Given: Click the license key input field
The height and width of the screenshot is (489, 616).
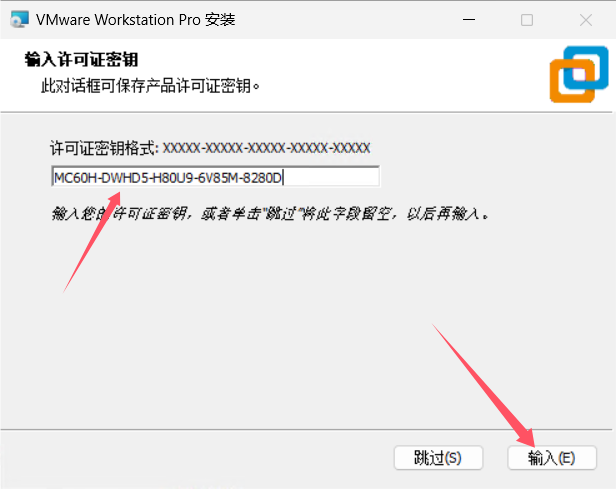Looking at the screenshot, I should [x=215, y=177].
